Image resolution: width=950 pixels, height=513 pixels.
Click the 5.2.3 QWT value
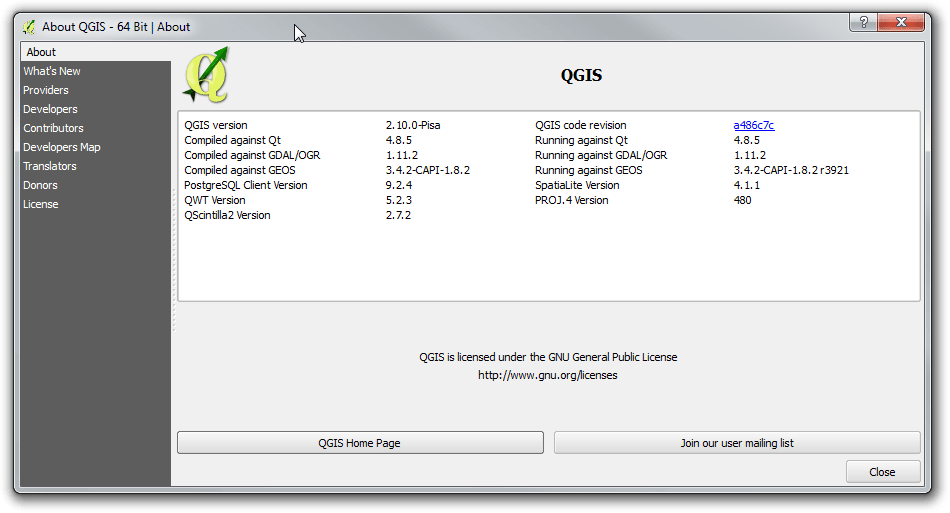399,200
